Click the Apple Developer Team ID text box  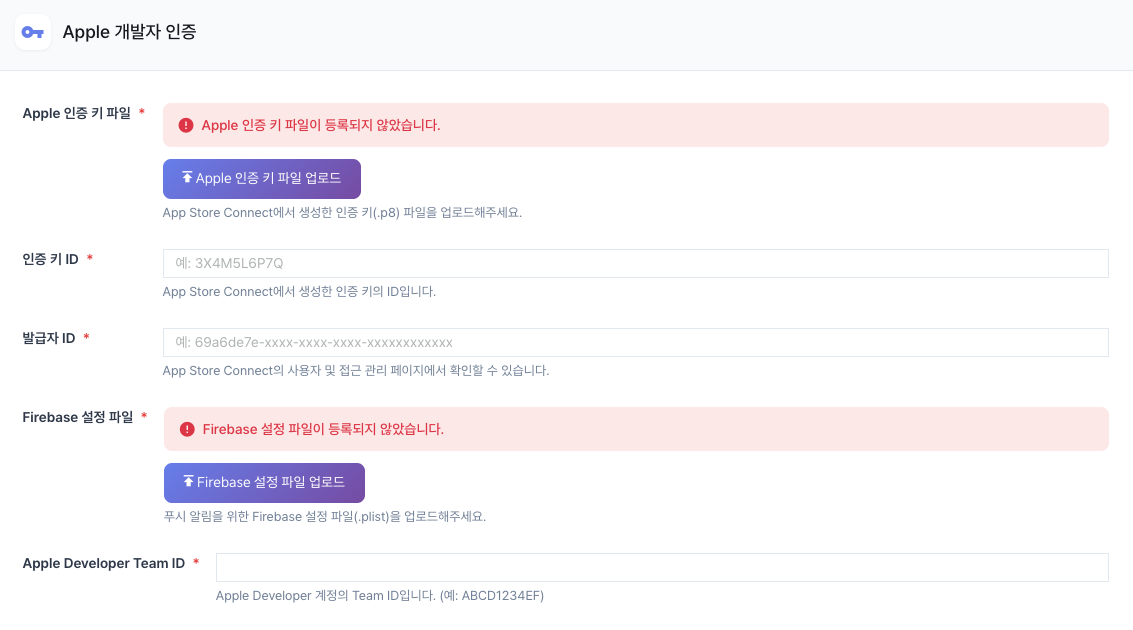662,567
